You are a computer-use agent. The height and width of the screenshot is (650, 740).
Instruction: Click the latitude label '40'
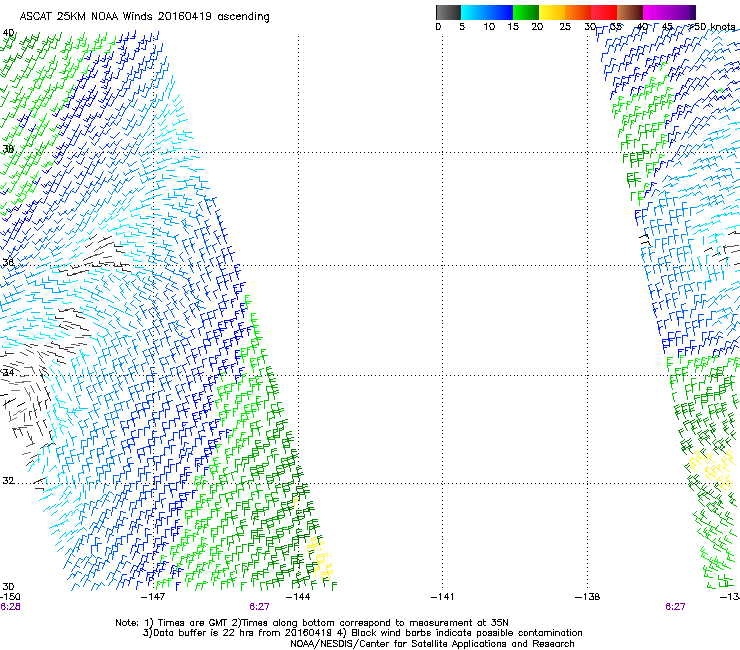(x=8, y=33)
